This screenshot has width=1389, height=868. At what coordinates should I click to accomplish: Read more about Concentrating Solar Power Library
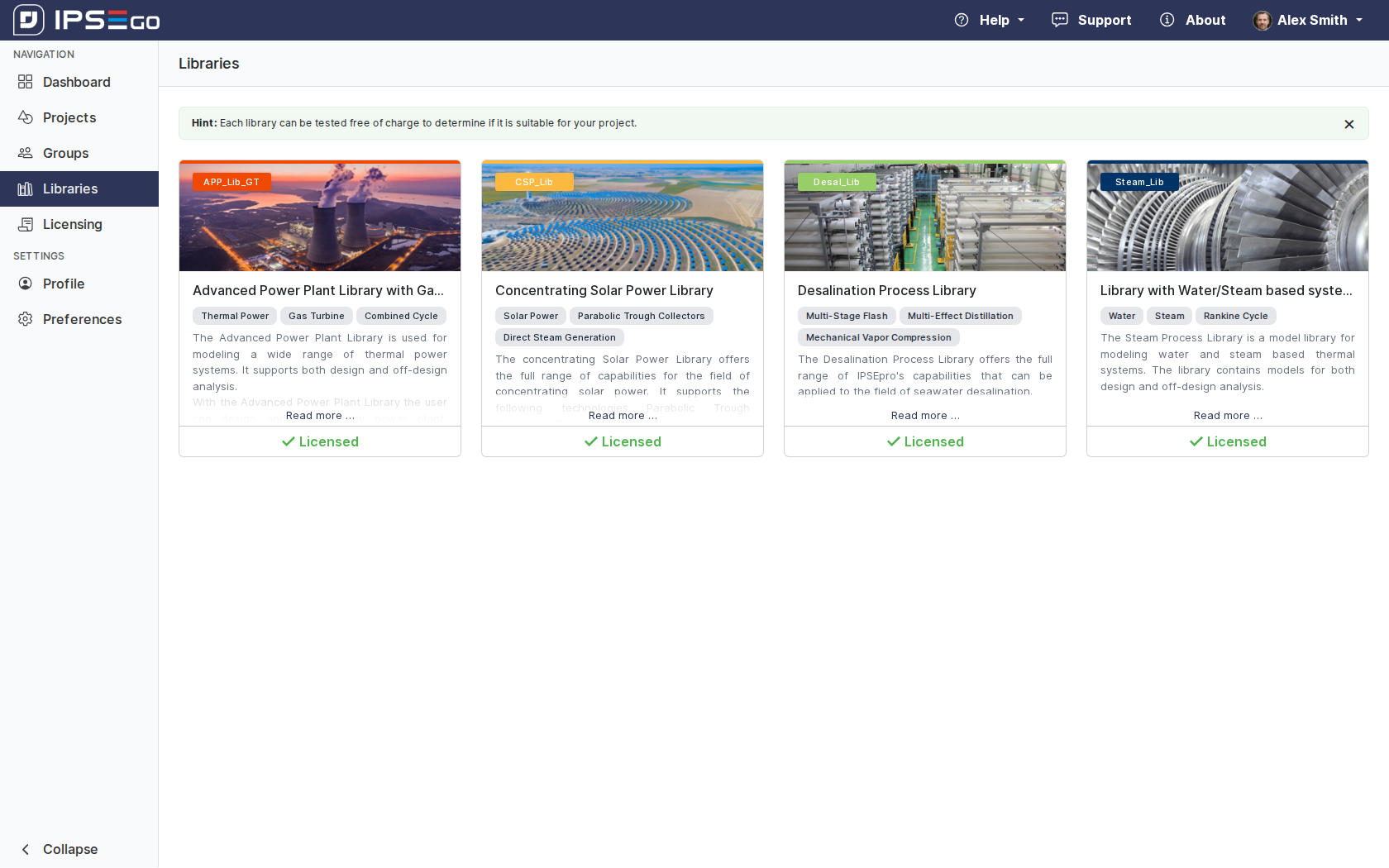click(x=622, y=416)
